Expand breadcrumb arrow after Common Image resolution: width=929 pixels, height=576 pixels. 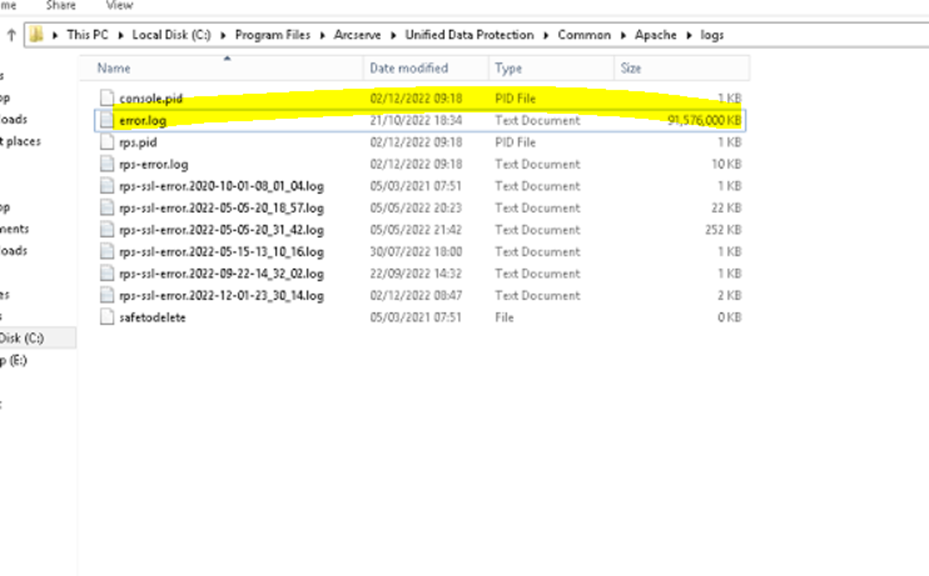point(623,36)
